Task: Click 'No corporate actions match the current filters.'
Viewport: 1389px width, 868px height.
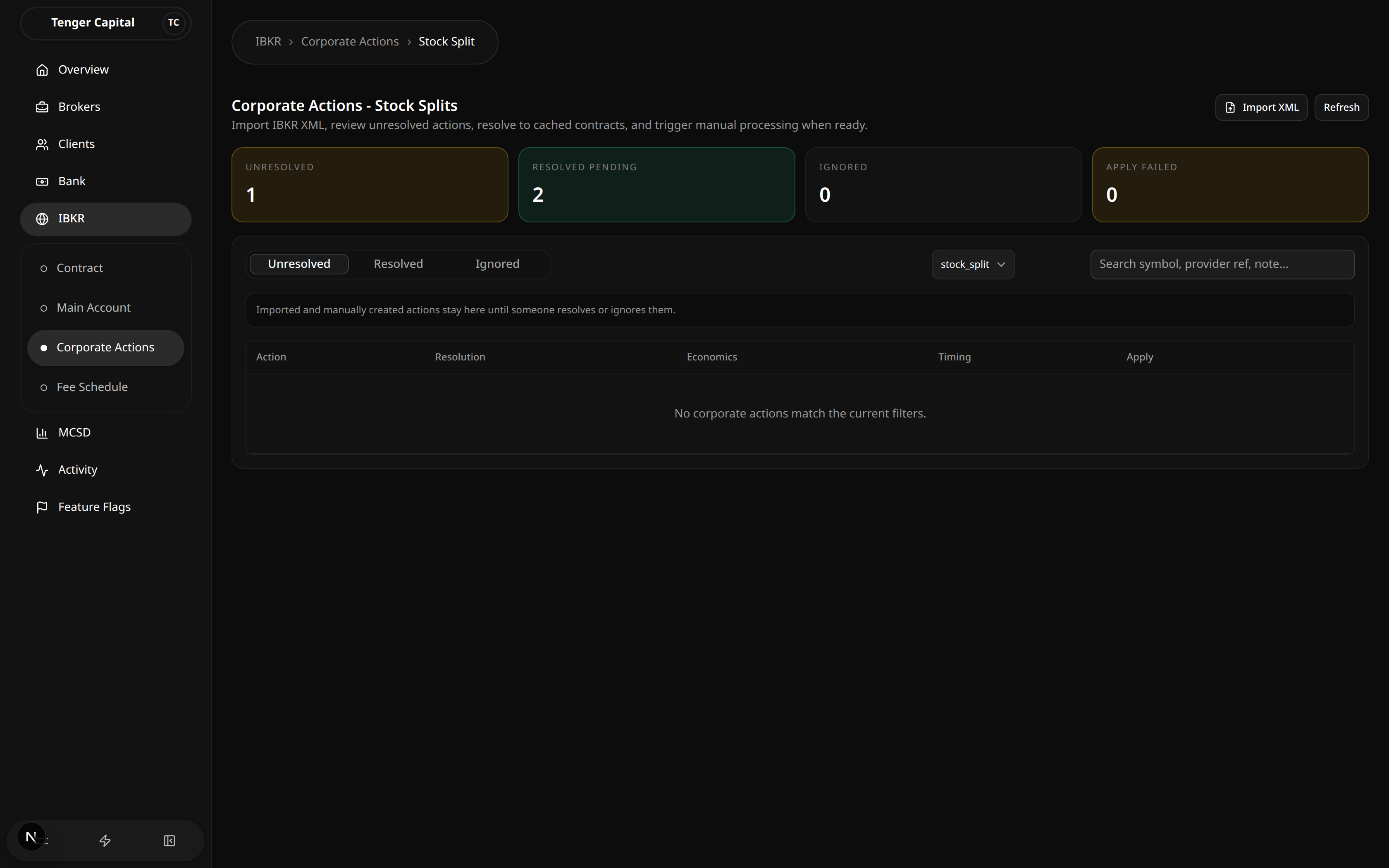Action: pyautogui.click(x=800, y=414)
